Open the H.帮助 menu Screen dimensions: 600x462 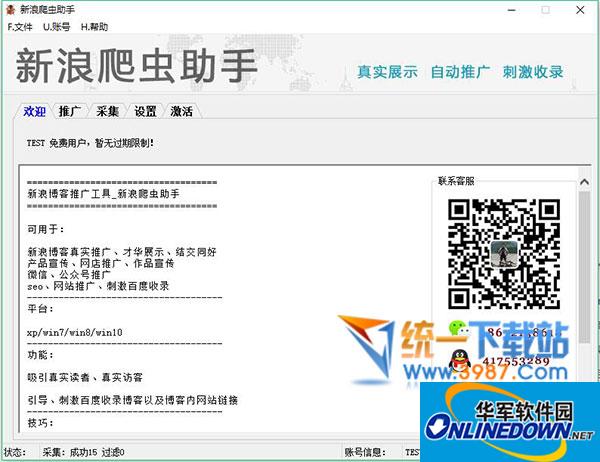coord(94,27)
